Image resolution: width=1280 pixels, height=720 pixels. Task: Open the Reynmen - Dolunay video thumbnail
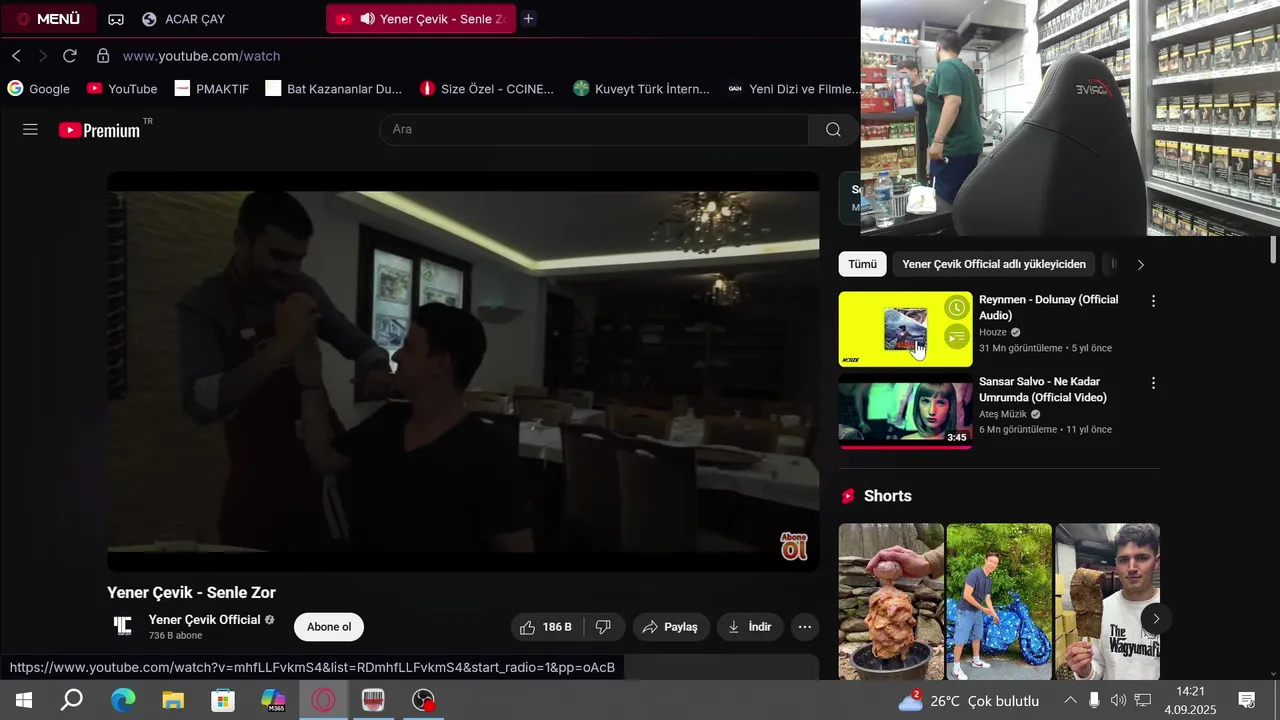pos(905,329)
